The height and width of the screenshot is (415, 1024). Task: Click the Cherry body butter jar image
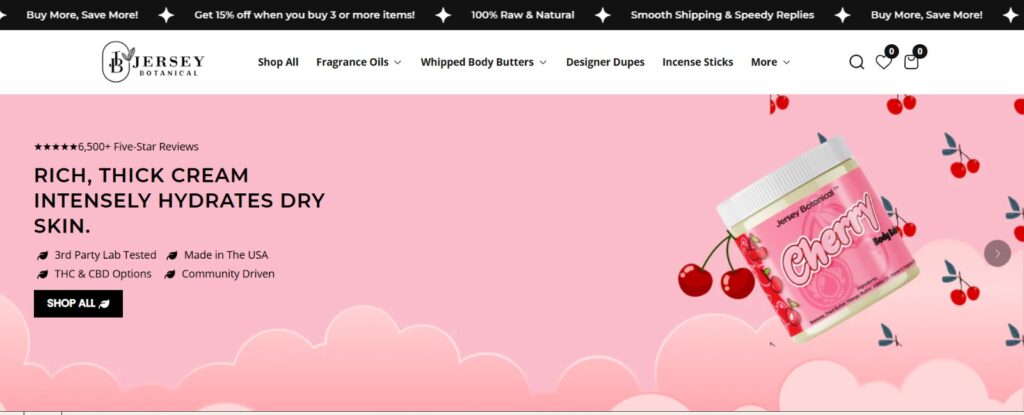818,240
